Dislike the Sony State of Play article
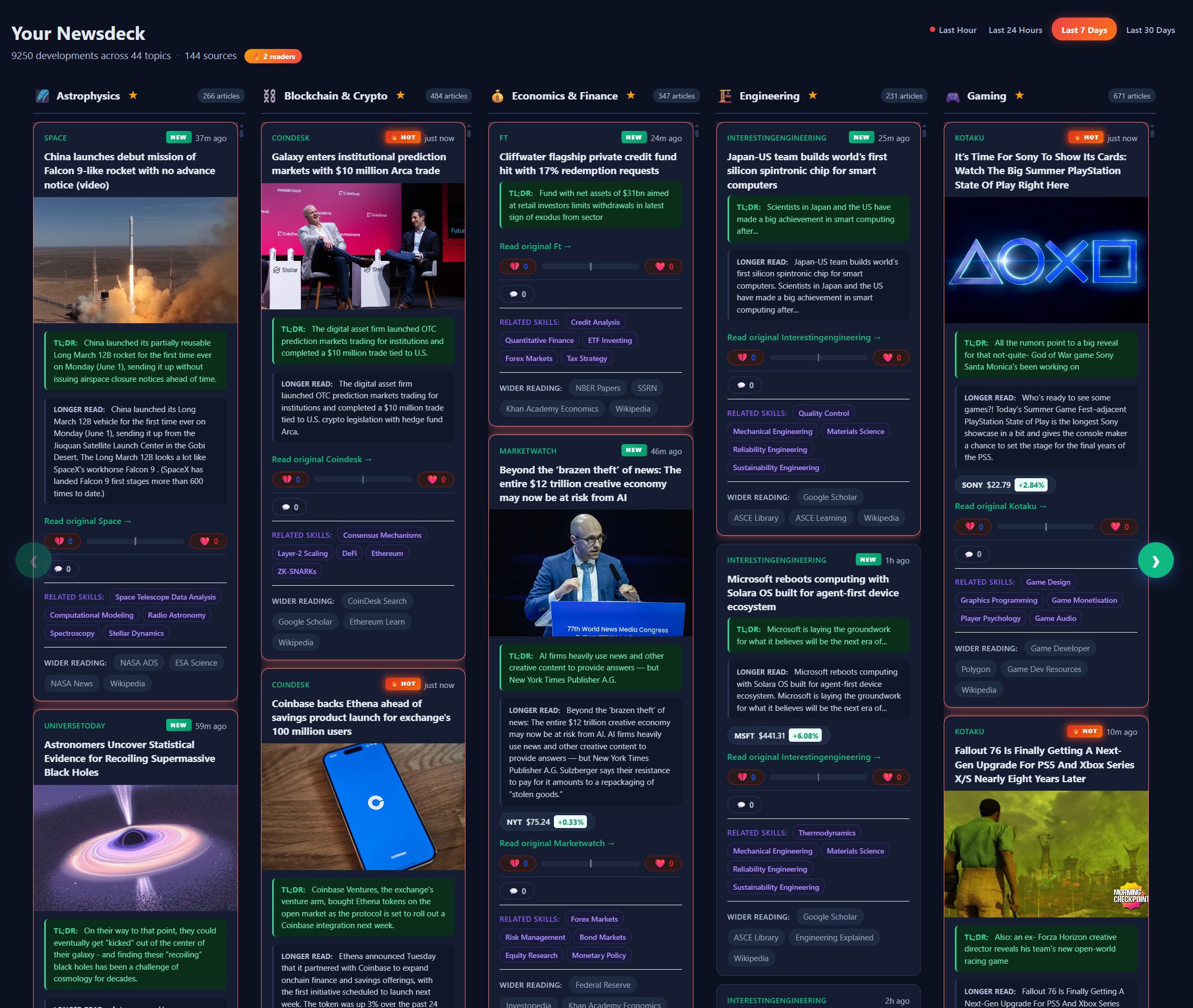The image size is (1193, 1008). pos(974,527)
